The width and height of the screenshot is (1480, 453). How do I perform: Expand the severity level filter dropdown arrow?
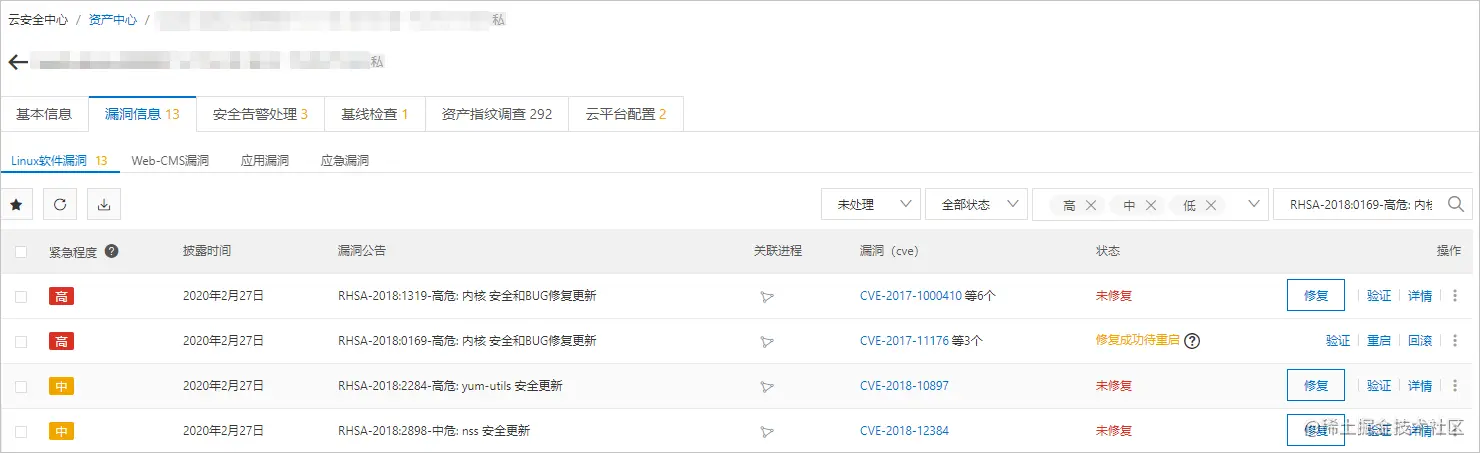[x=1254, y=204]
